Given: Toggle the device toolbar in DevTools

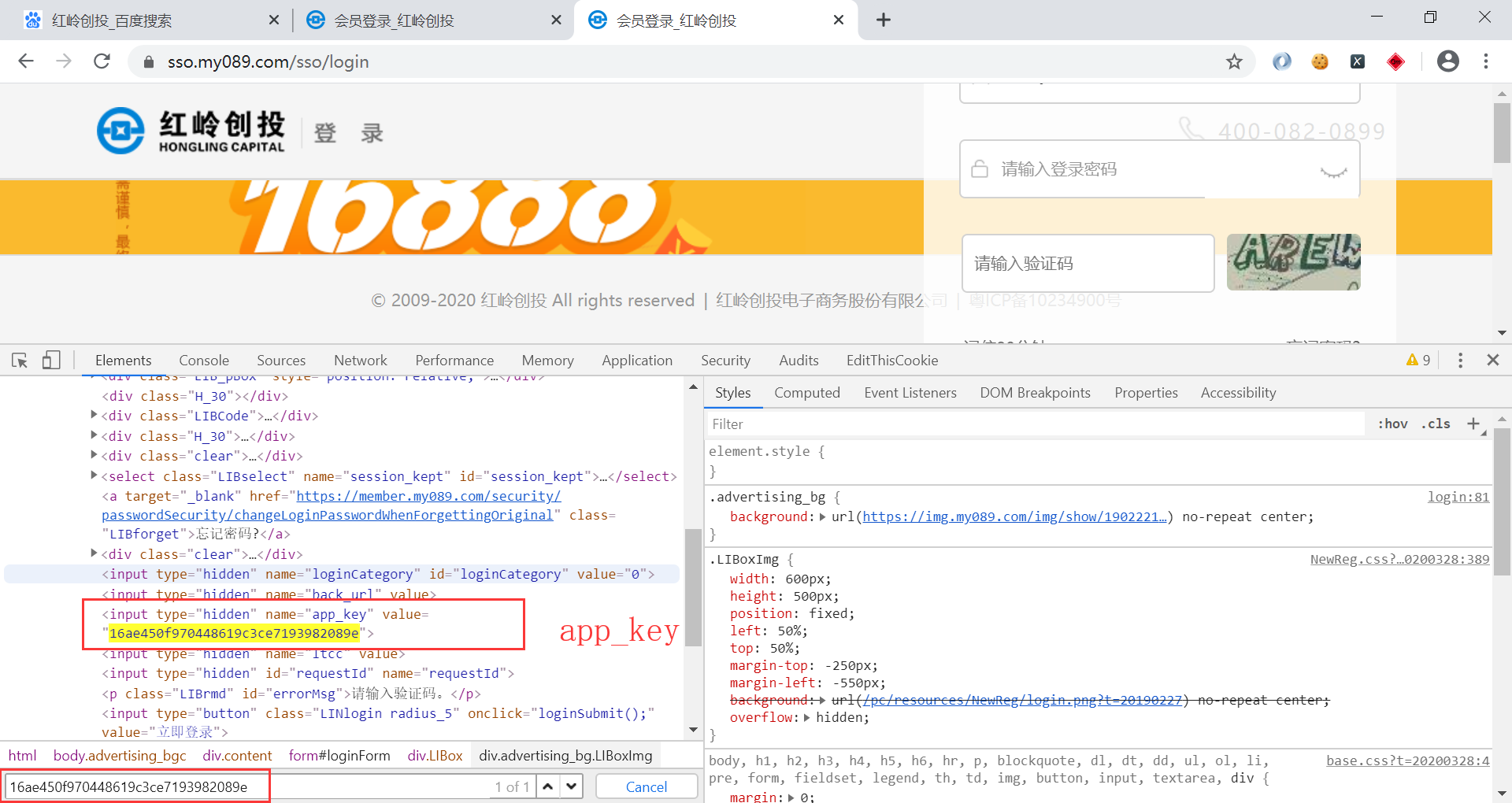Looking at the screenshot, I should click(51, 361).
